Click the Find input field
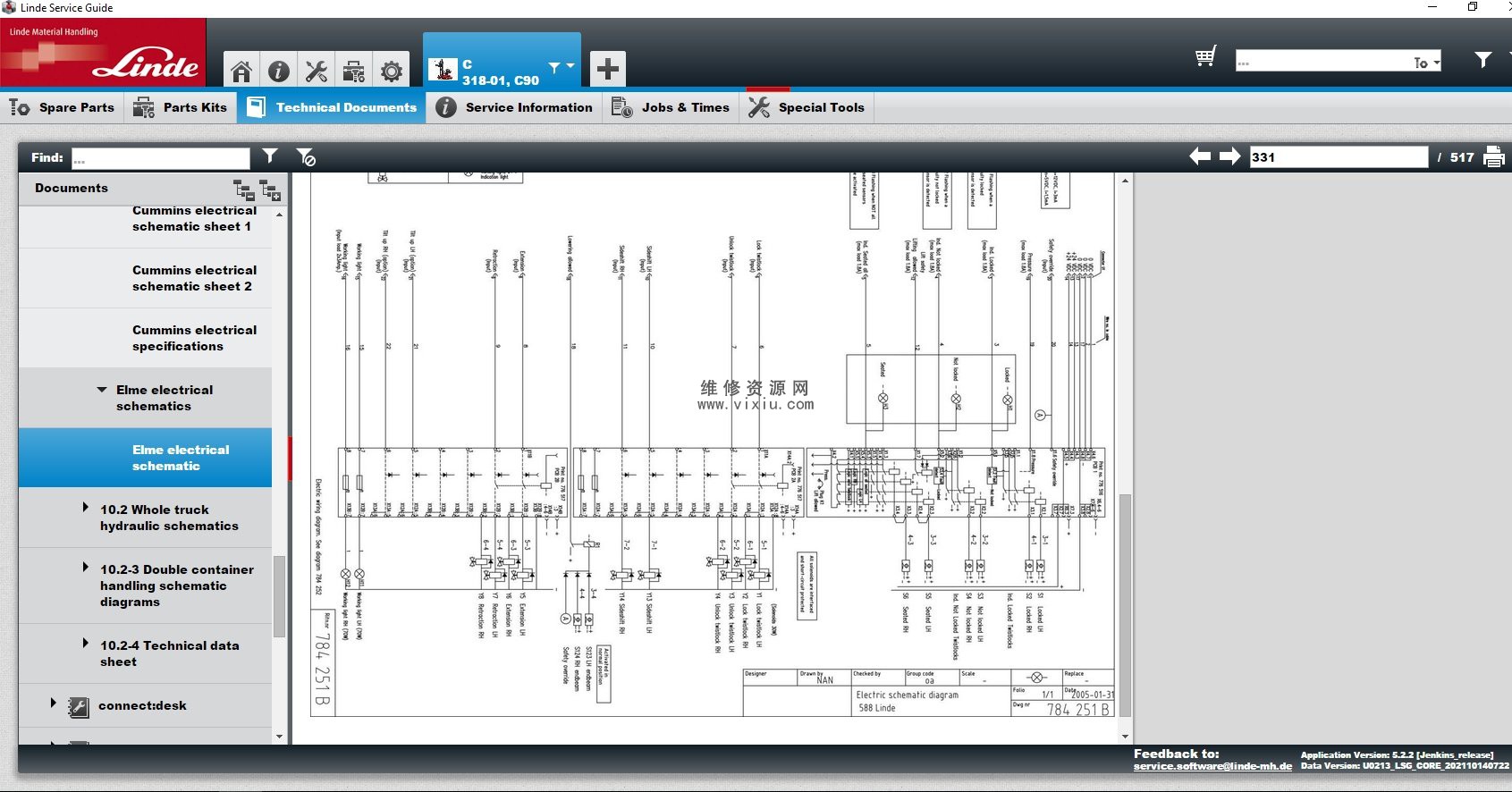Viewport: 1512px width, 792px height. click(161, 158)
